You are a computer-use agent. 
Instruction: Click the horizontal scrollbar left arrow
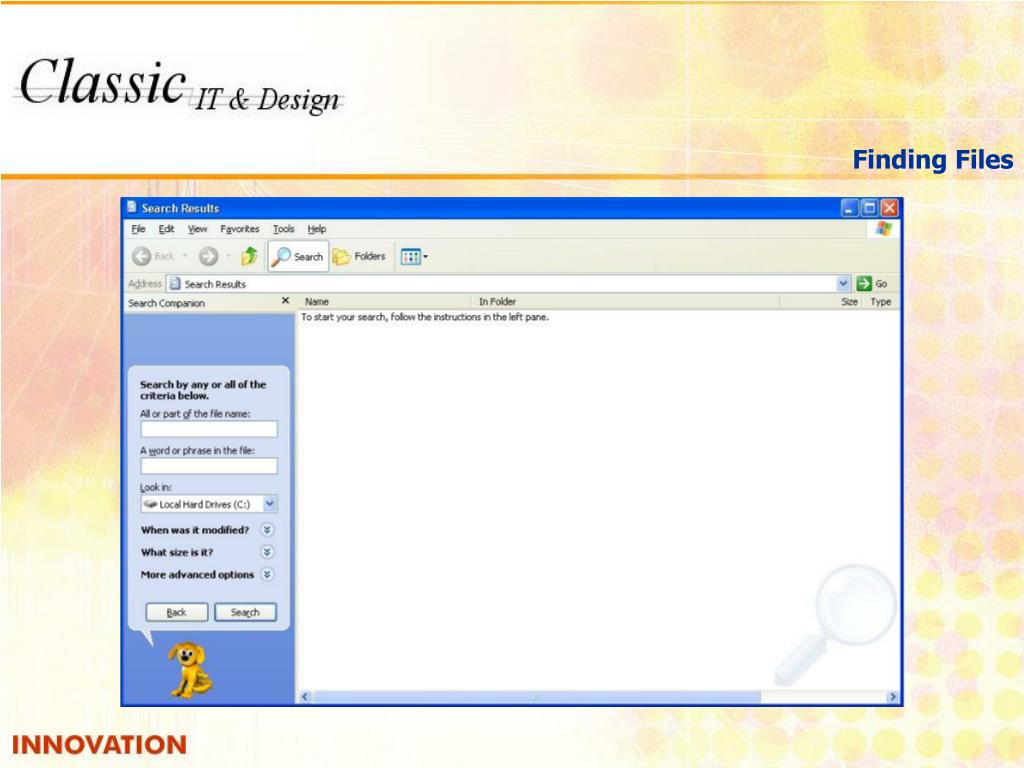(x=304, y=697)
